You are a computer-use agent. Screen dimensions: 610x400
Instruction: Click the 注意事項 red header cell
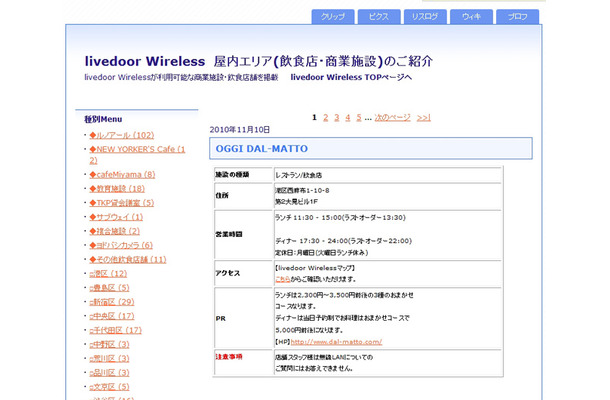(x=243, y=362)
